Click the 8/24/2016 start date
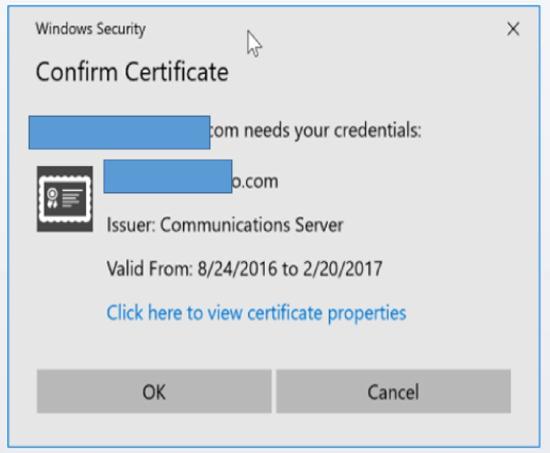550x453 pixels. (237, 269)
